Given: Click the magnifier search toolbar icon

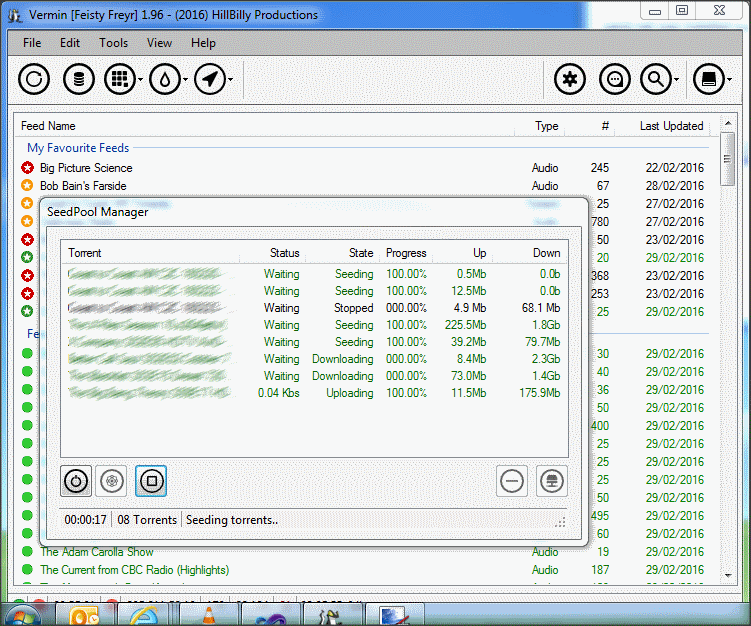Looking at the screenshot, I should [x=656, y=79].
